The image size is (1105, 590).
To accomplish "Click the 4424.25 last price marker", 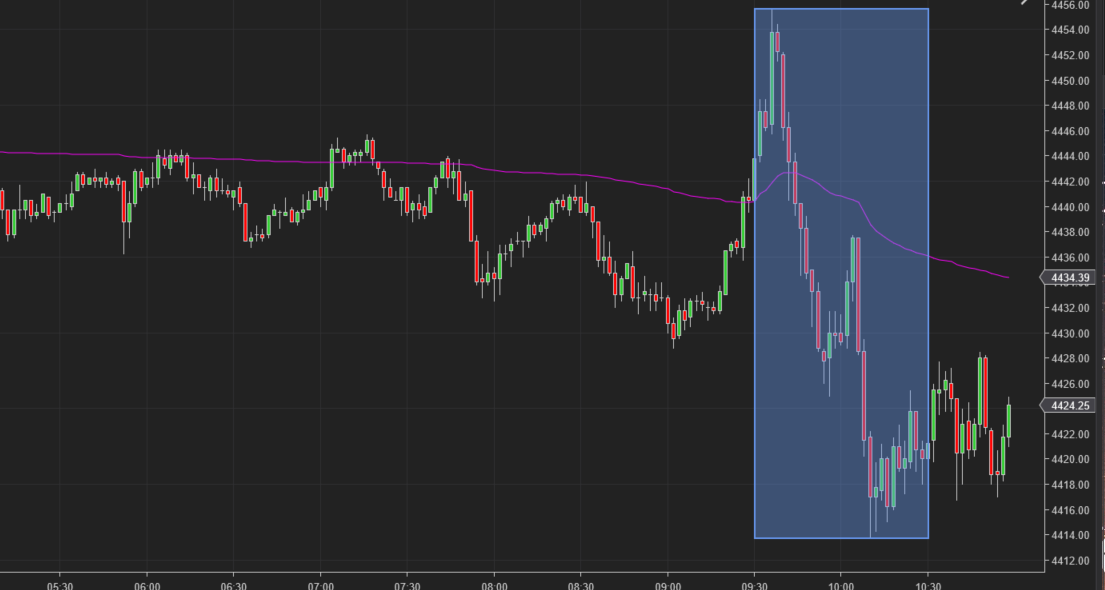I will click(1068, 405).
